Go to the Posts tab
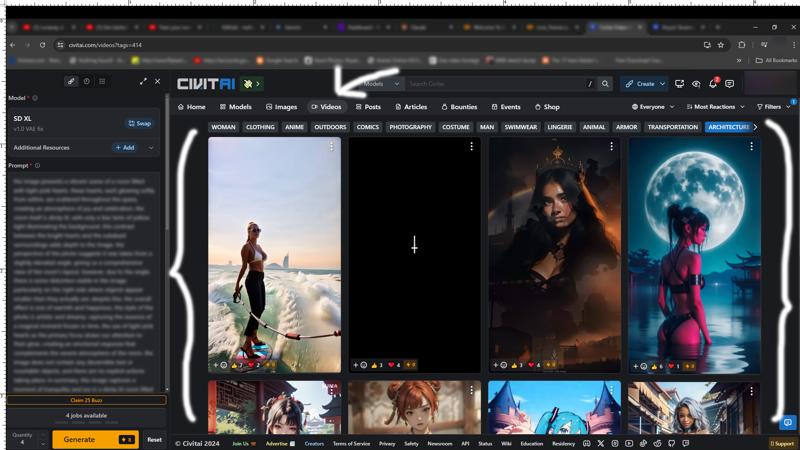The image size is (800, 450). coord(368,107)
